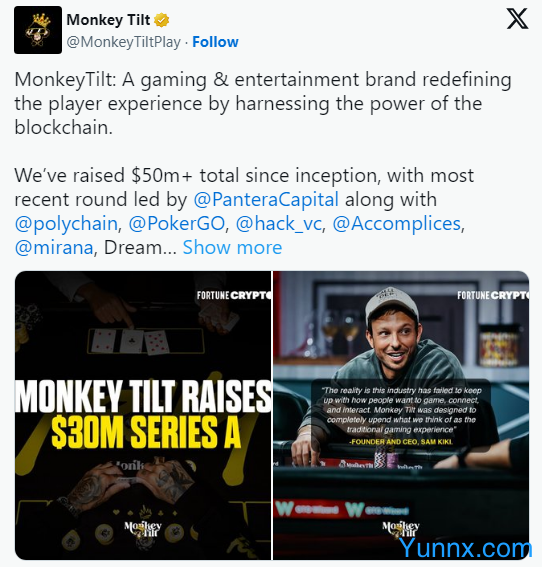This screenshot has height=567, width=542.
Task: Click the @MonkeyTiltPlay handle
Action: tap(123, 42)
